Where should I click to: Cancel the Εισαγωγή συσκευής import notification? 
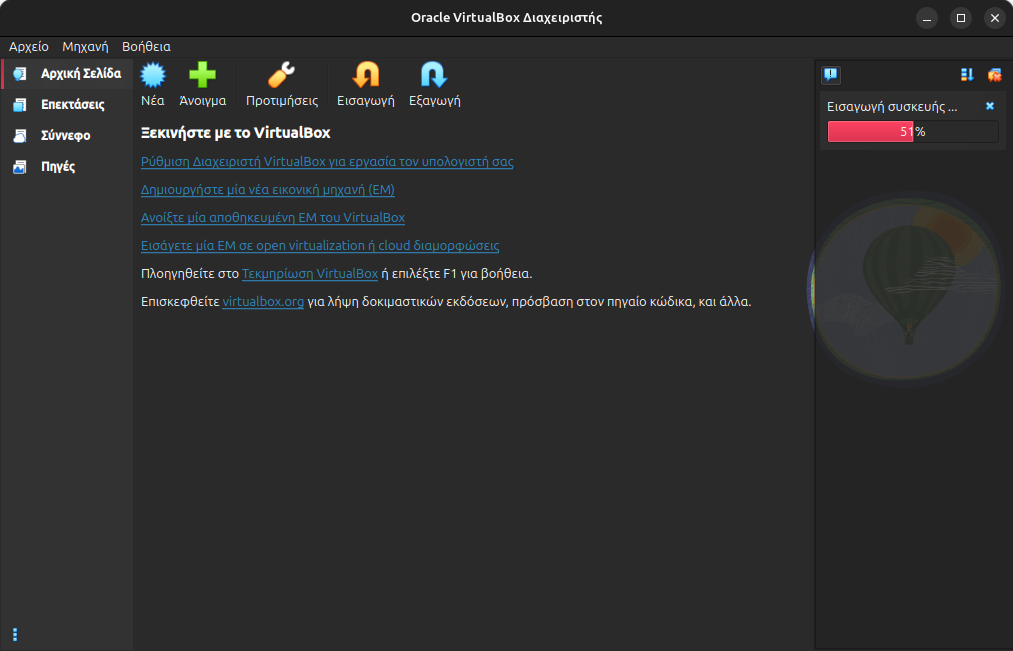click(x=990, y=106)
